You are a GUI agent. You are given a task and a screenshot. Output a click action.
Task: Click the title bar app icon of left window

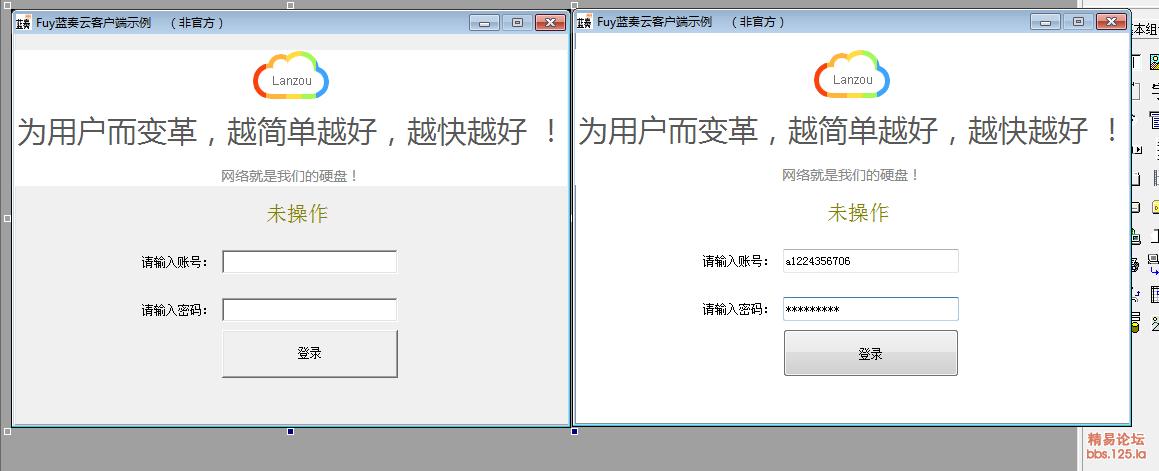click(24, 22)
